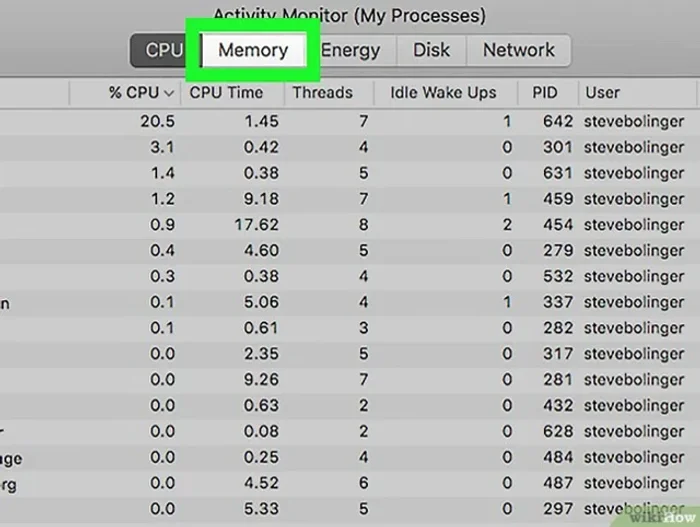Viewport: 700px width, 527px height.
Task: Click stevebolinger in the PID 487 row
Action: (x=634, y=484)
